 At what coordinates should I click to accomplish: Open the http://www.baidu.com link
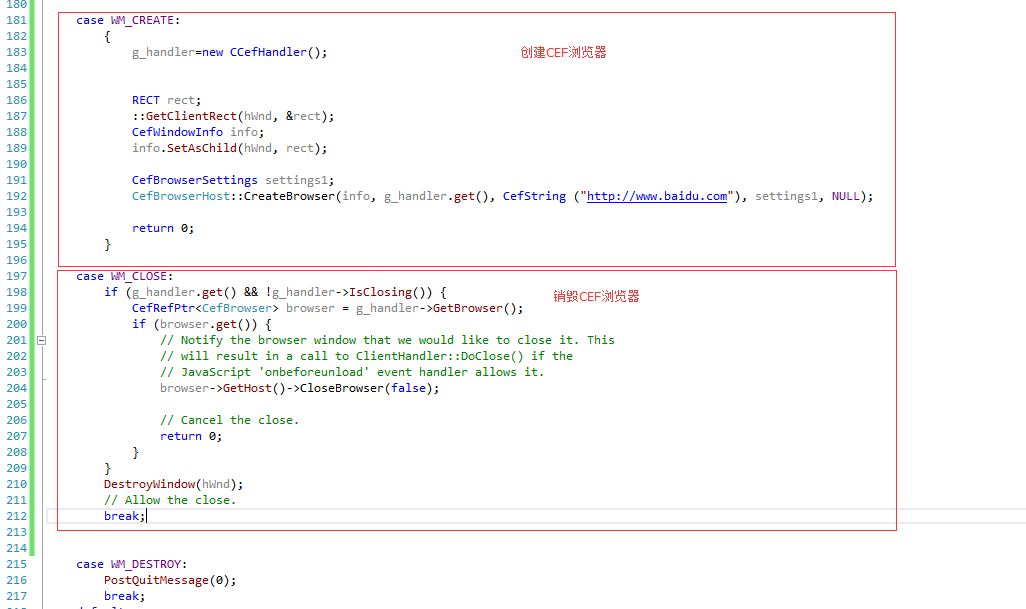pyautogui.click(x=656, y=196)
